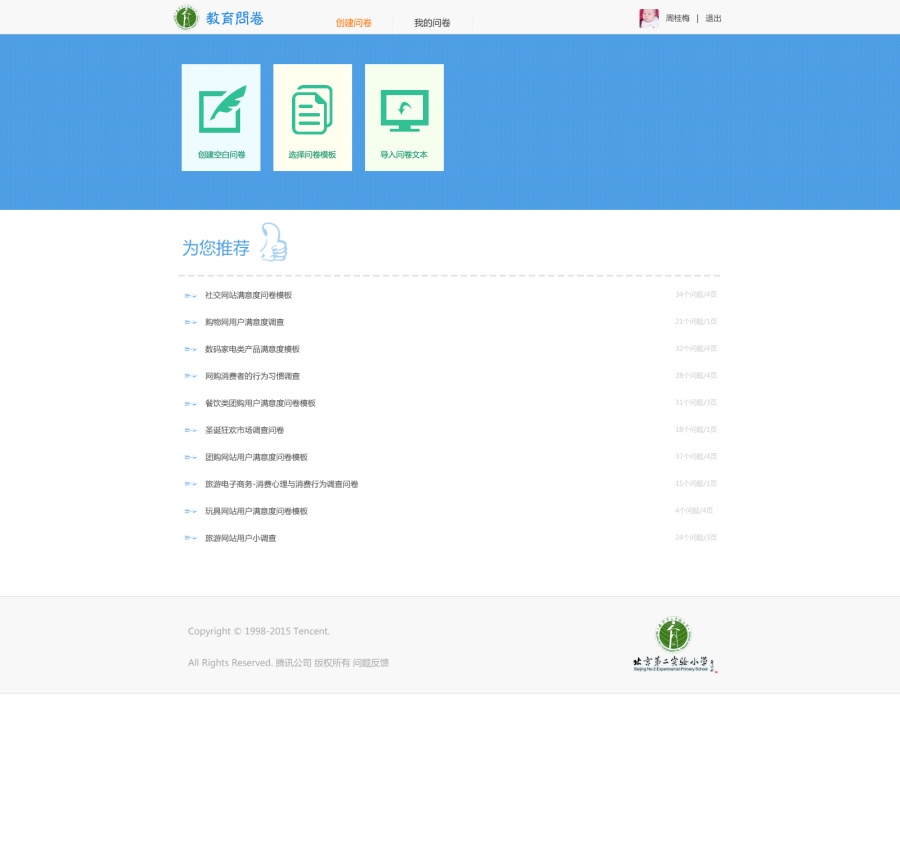Click bullet icon beside 数码家电类产品满意度模板
The height and width of the screenshot is (844, 900).
[191, 349]
